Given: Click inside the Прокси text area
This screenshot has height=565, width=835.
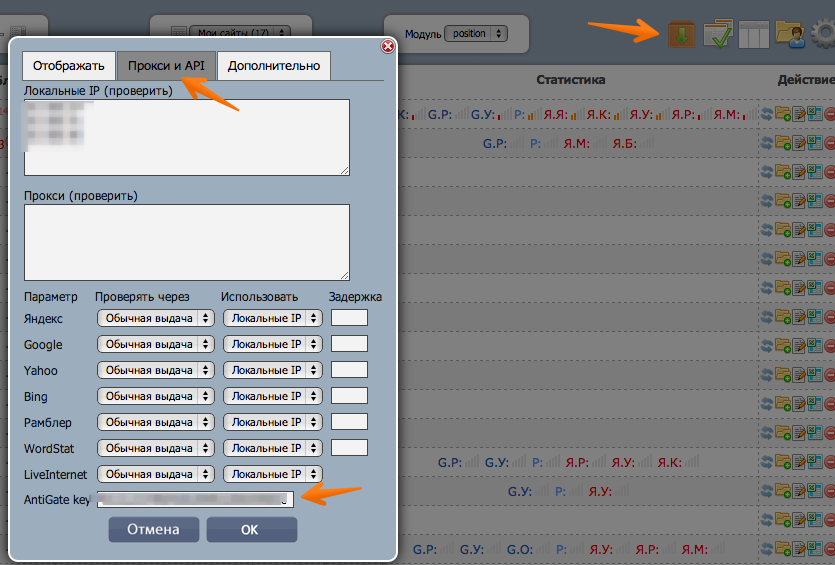Looking at the screenshot, I should click(x=187, y=242).
